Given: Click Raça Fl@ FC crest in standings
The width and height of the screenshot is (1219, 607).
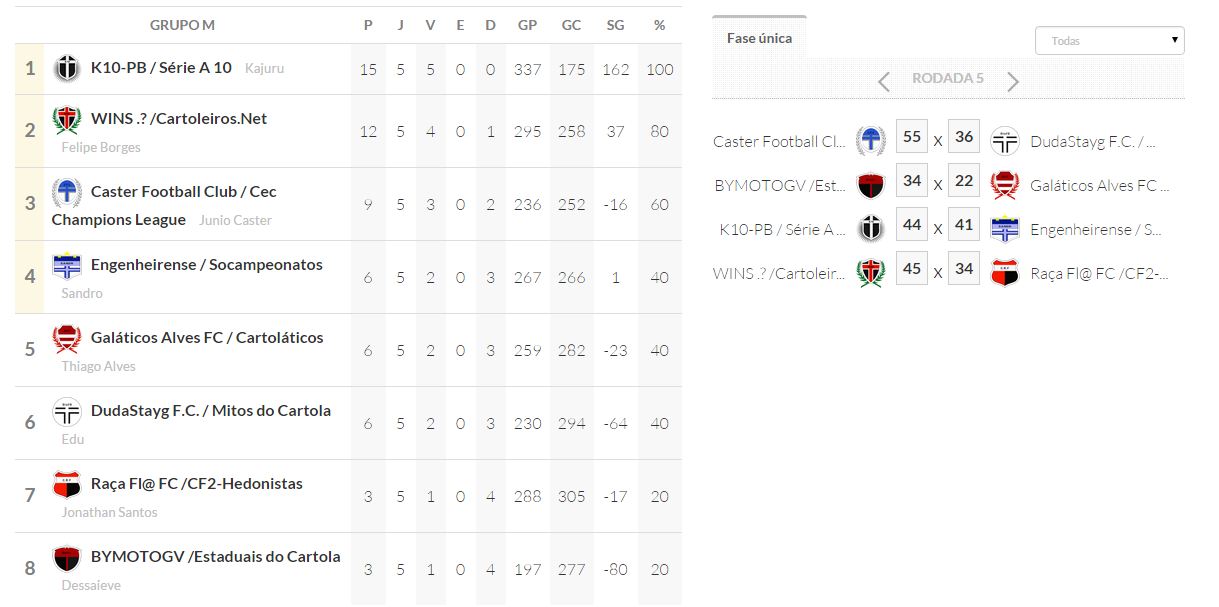Looking at the screenshot, I should pyautogui.click(x=67, y=485).
